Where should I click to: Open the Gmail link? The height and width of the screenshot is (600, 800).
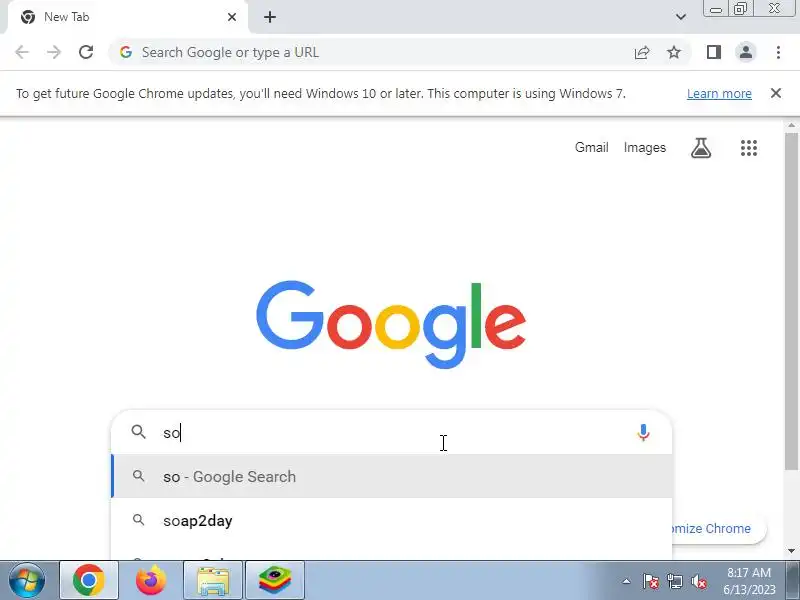(x=591, y=147)
